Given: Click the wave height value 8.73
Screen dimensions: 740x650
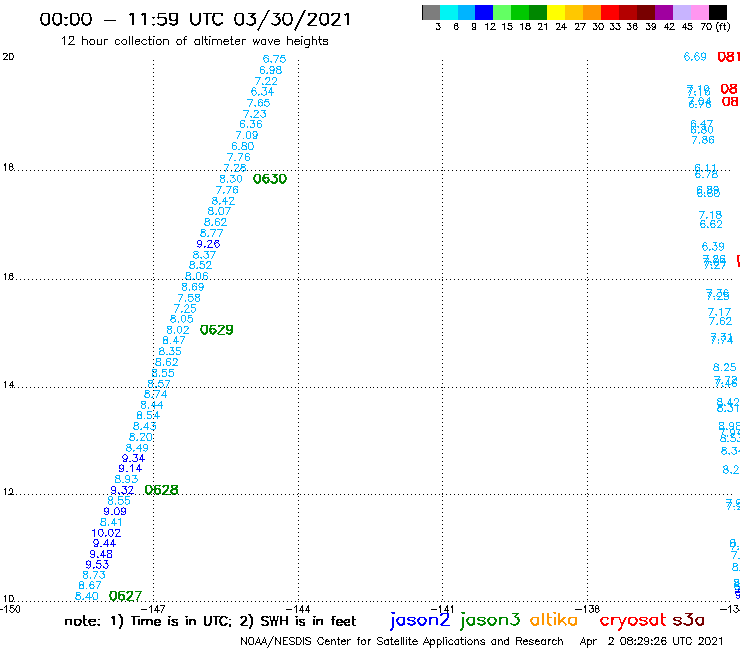Looking at the screenshot, I should click(94, 575).
